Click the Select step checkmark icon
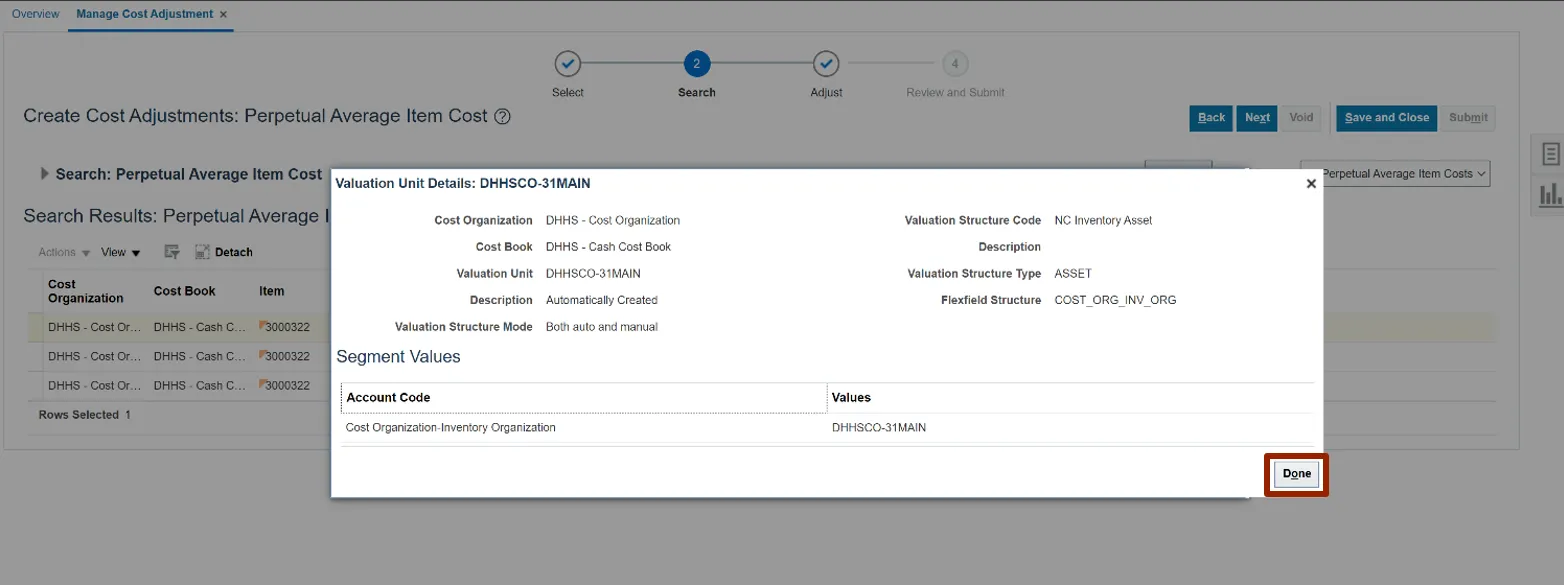The height and width of the screenshot is (585, 1564). tap(567, 64)
